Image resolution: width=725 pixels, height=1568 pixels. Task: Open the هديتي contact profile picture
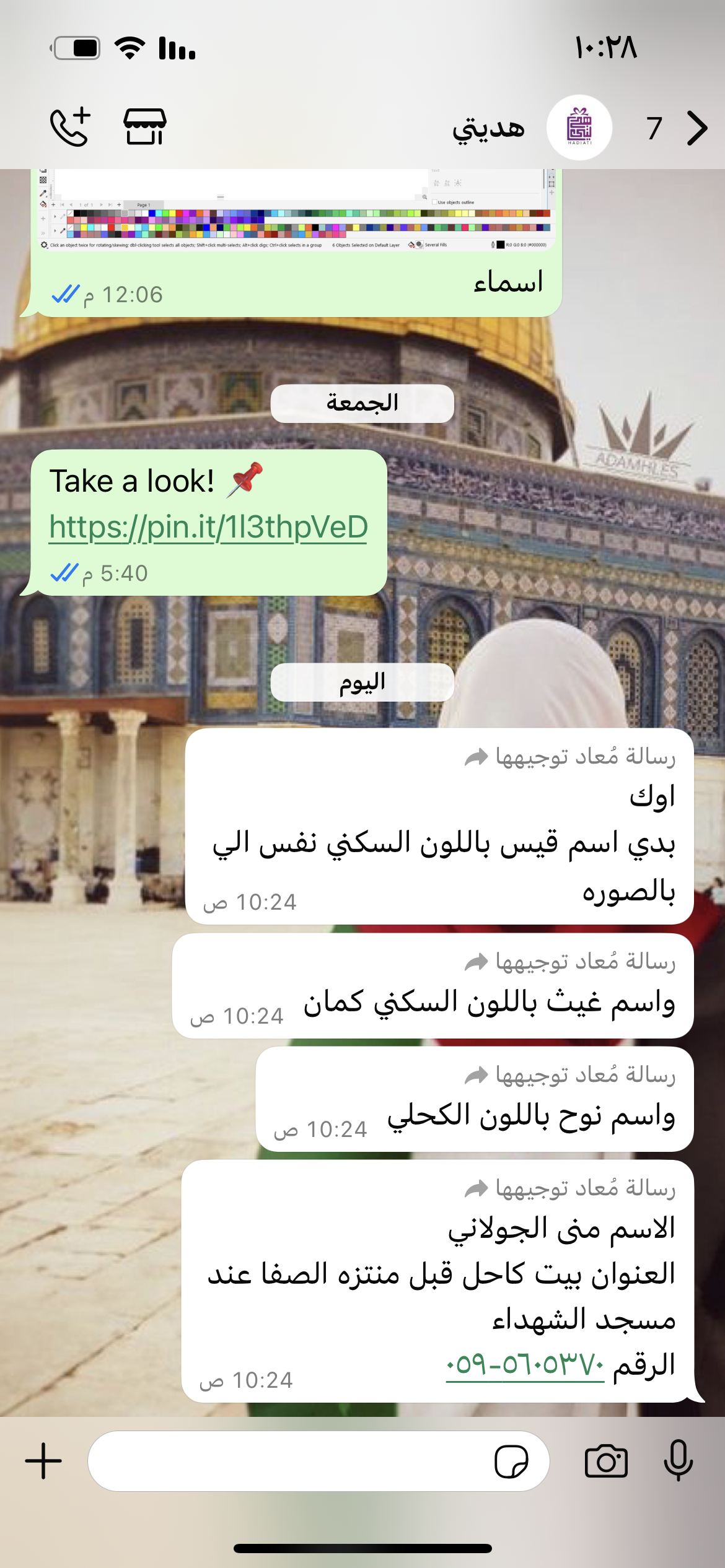click(579, 128)
